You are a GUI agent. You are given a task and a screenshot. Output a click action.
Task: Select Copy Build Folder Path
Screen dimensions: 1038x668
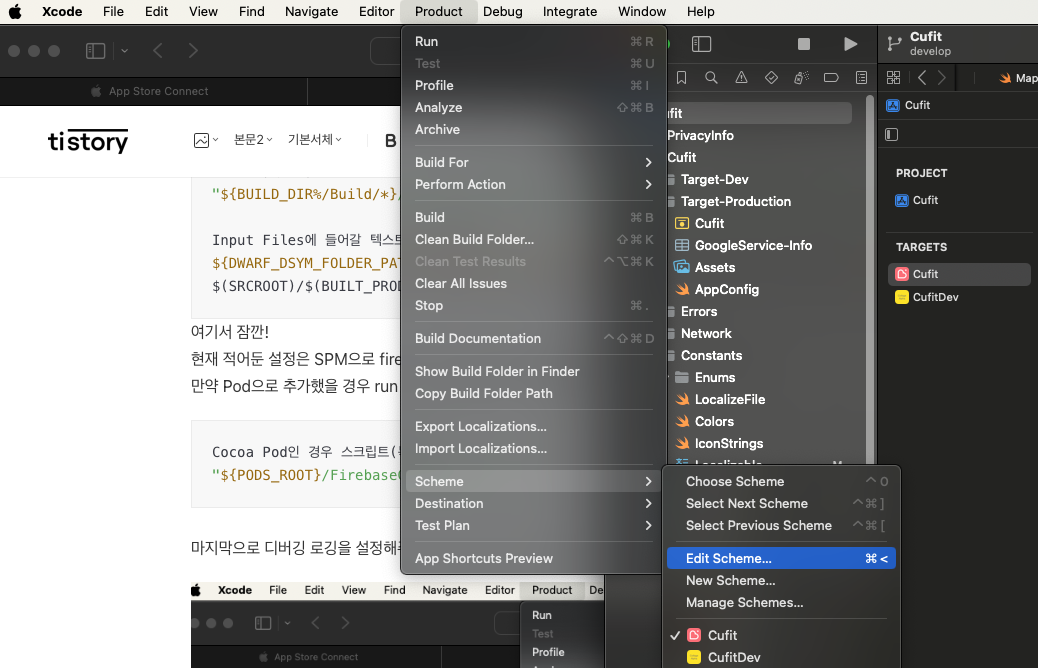tap(534, 393)
